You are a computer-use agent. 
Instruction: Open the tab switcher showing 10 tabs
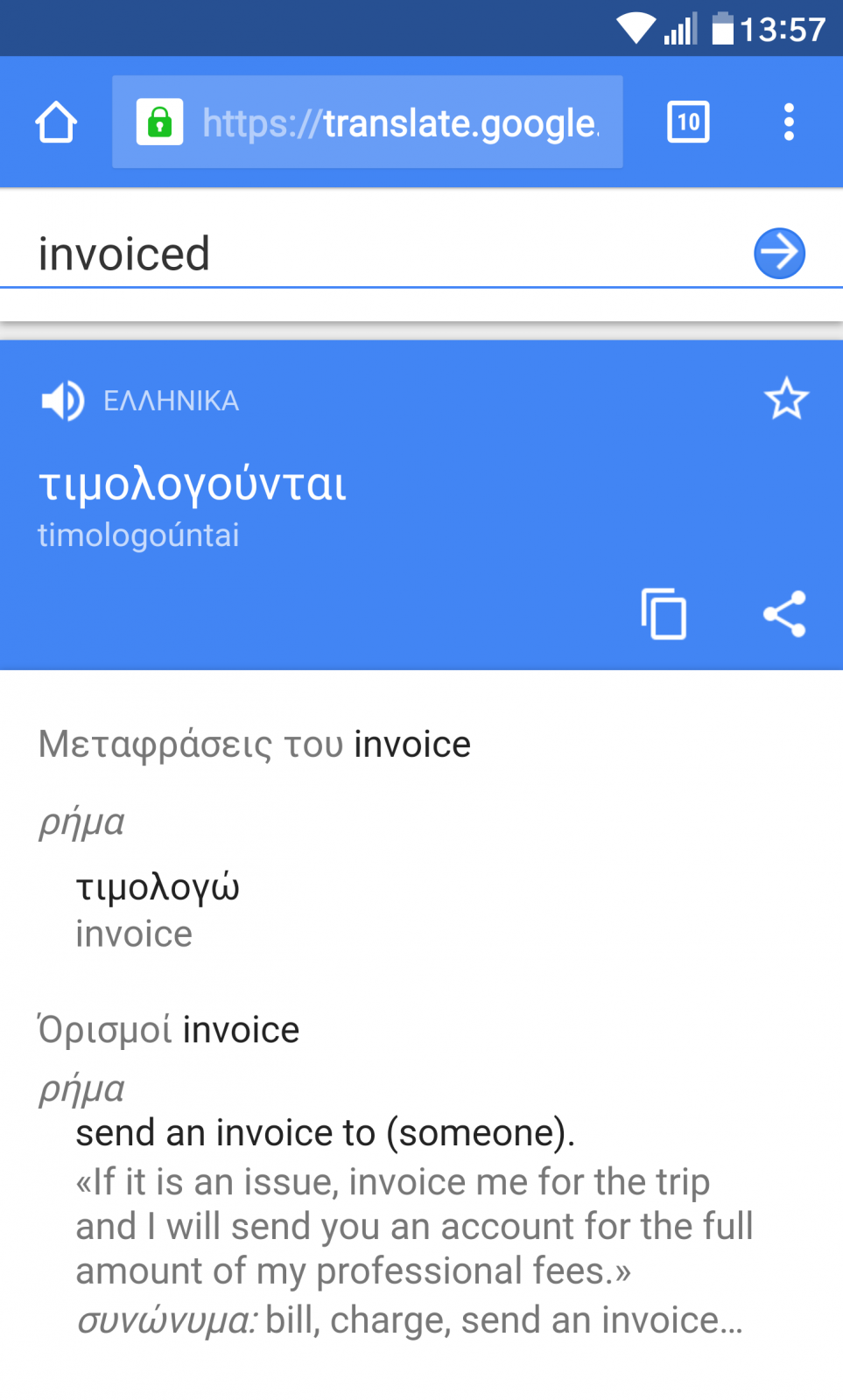click(688, 122)
